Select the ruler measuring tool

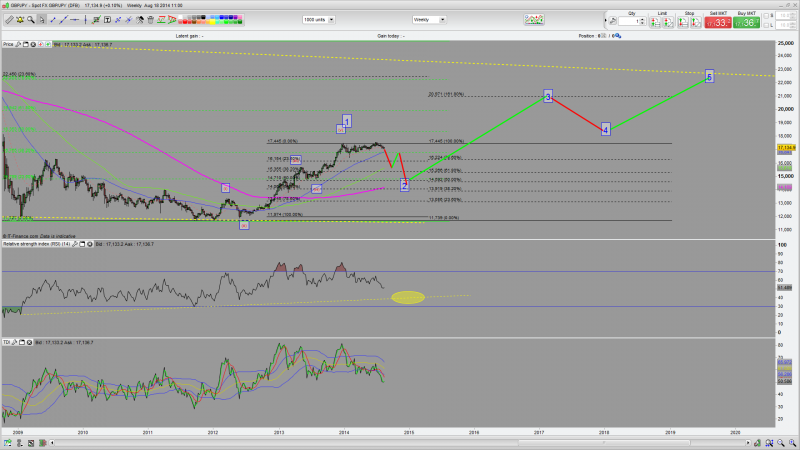9,20
